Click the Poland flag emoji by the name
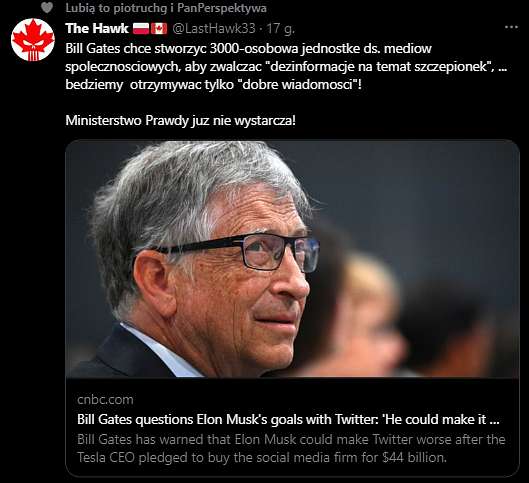 coord(141,29)
